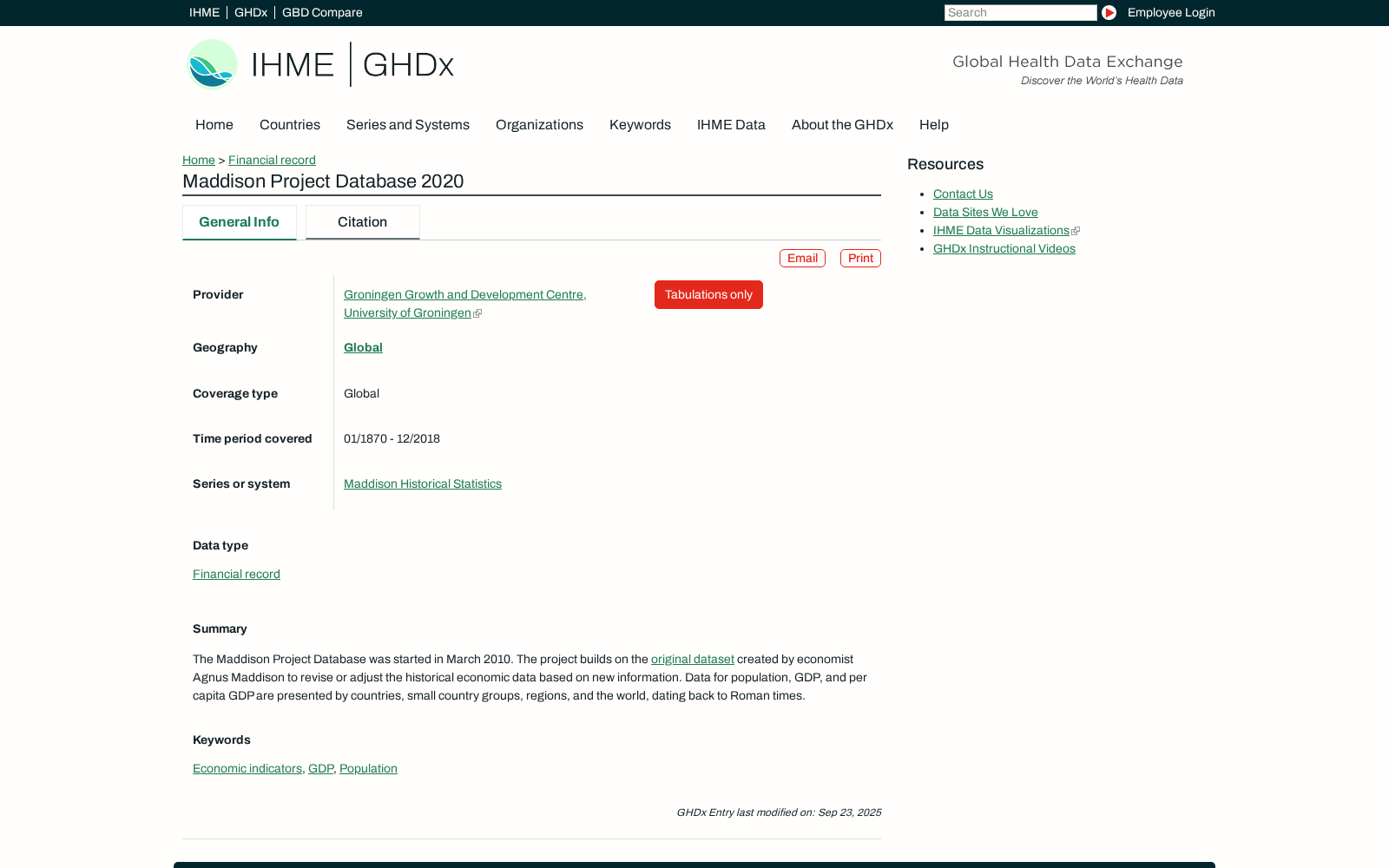Open the original dataset link
Screen dimensions: 1389x868
[693, 659]
